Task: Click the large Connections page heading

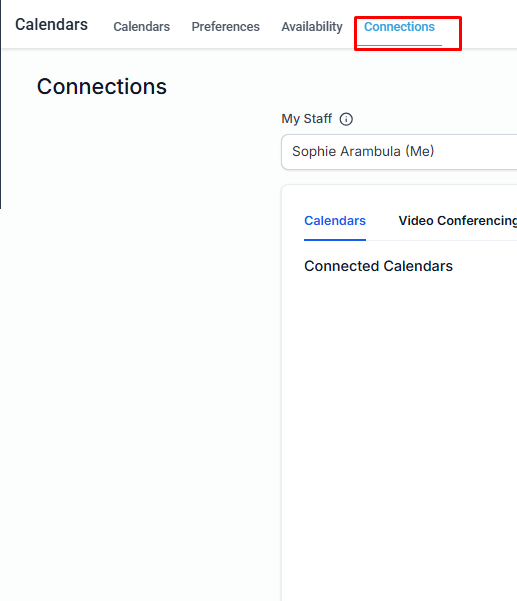Action: (102, 87)
